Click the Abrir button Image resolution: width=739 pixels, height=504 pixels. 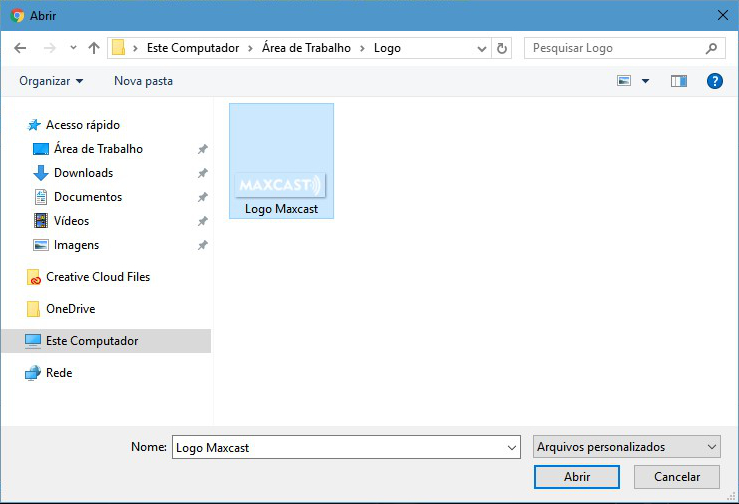pyautogui.click(x=577, y=477)
